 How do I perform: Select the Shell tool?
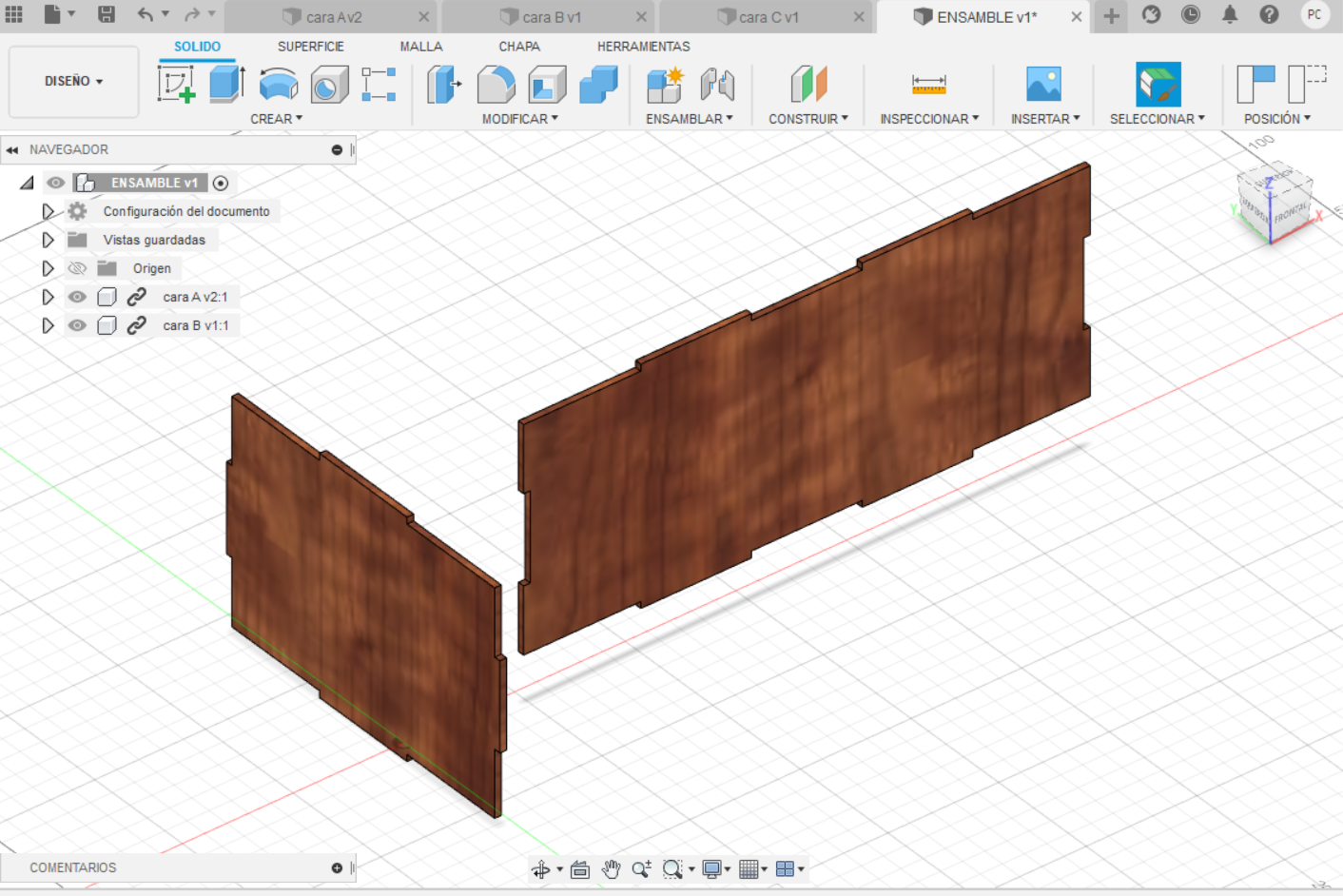point(547,85)
